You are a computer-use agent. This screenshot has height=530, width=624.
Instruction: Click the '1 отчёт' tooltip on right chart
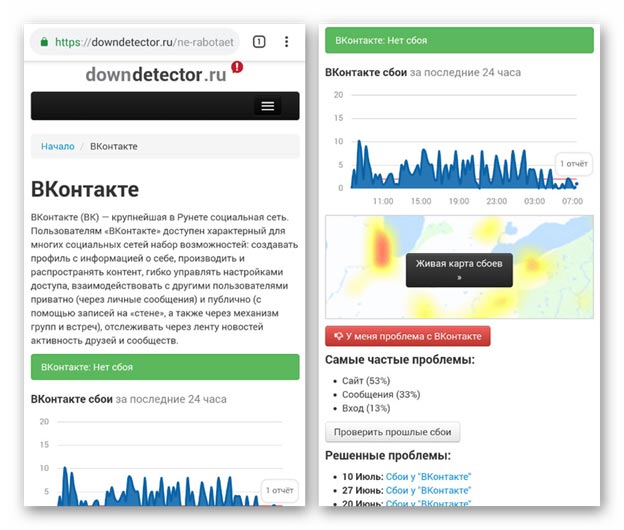574,163
